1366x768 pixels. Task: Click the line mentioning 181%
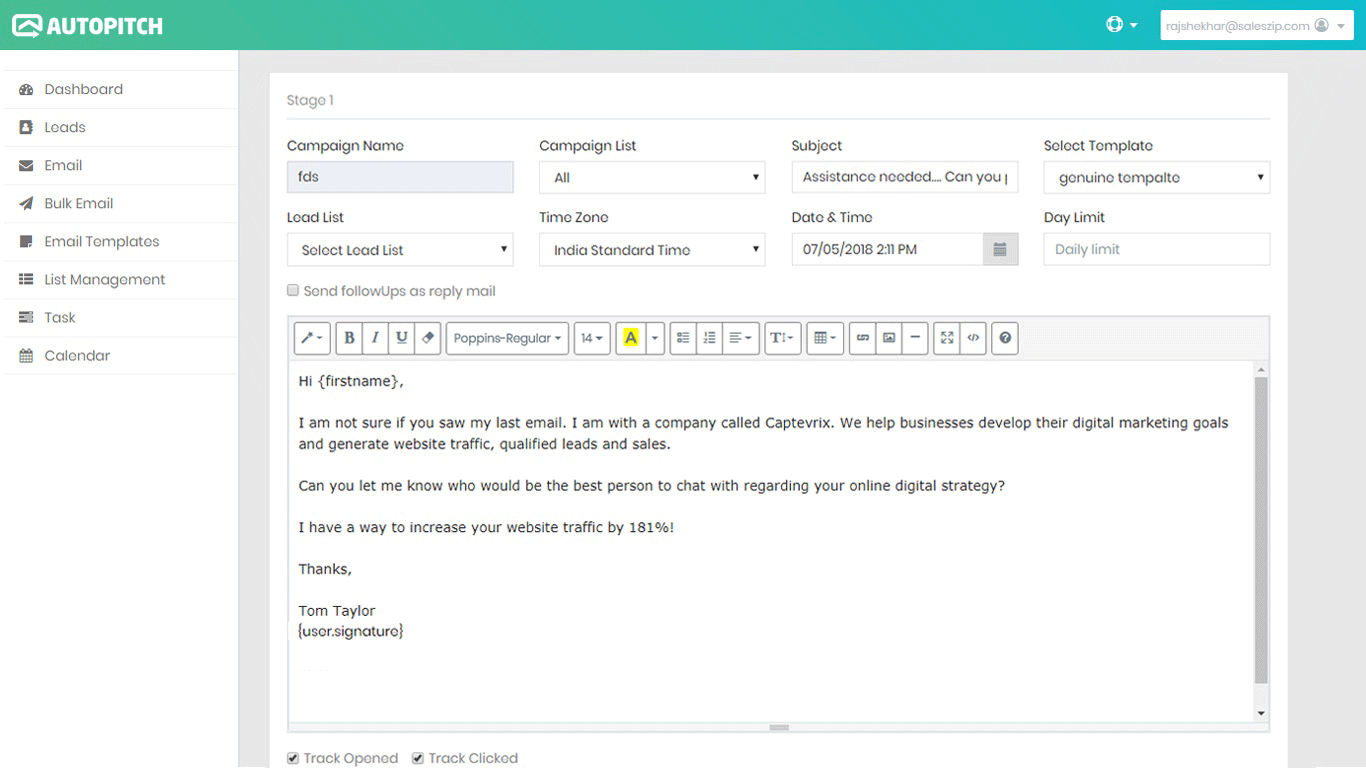point(486,527)
